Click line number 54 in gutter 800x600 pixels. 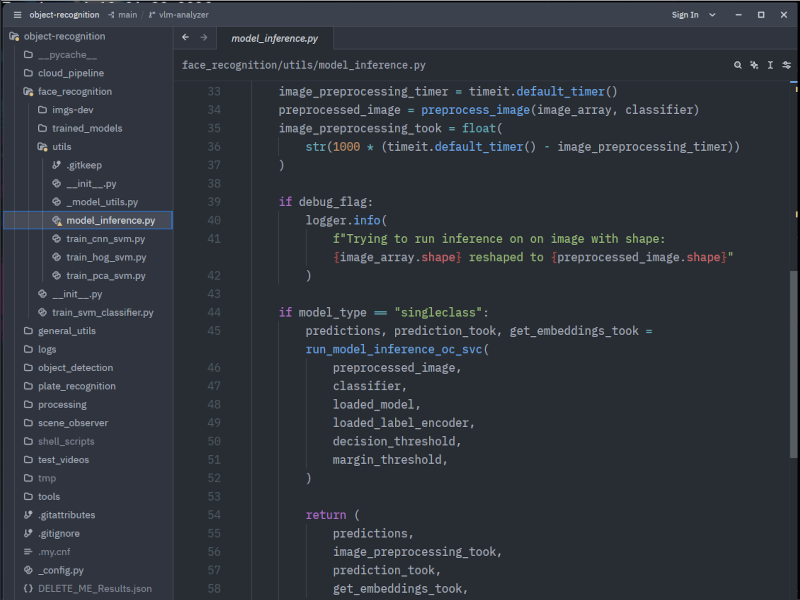pos(214,514)
